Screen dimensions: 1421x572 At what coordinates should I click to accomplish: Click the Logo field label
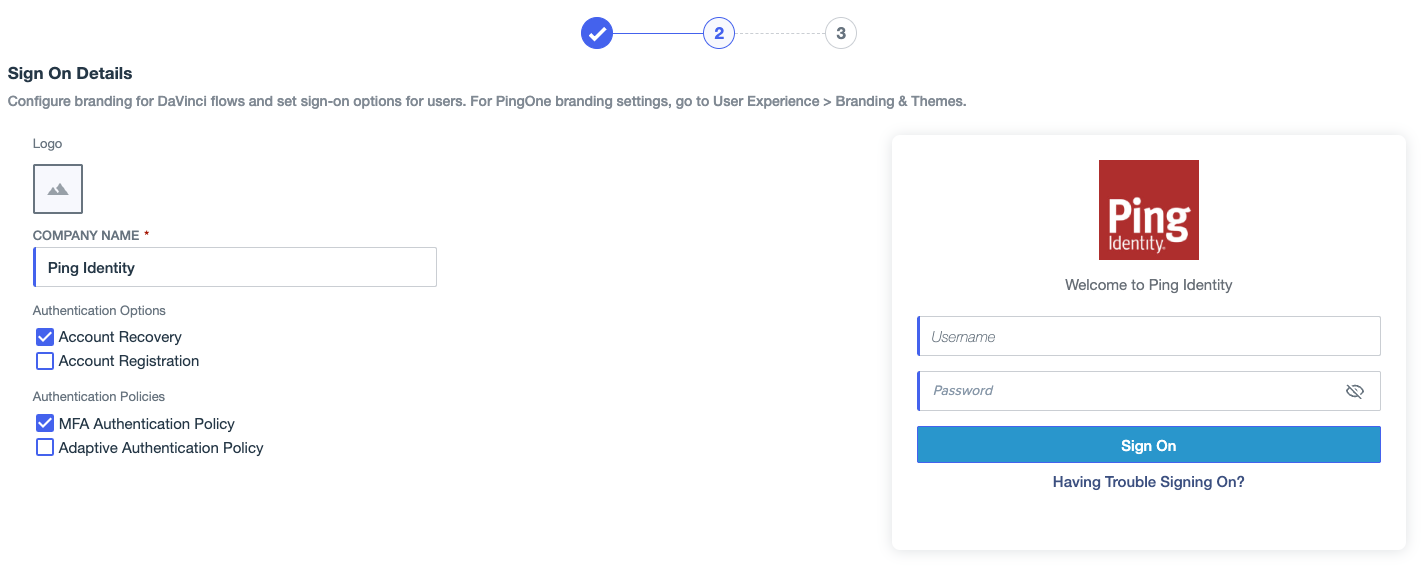click(x=47, y=144)
